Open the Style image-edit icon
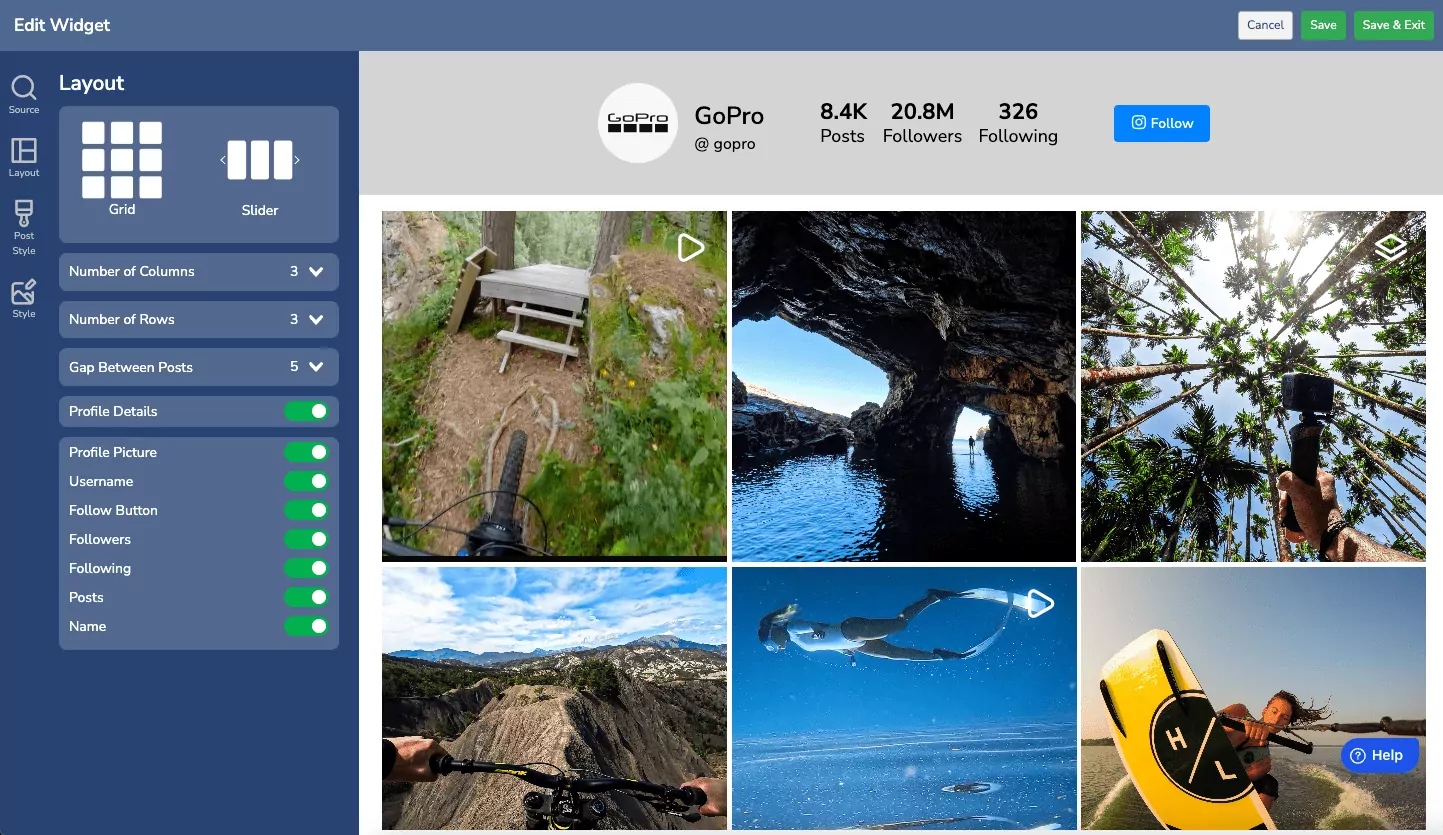1443x835 pixels. point(24,292)
